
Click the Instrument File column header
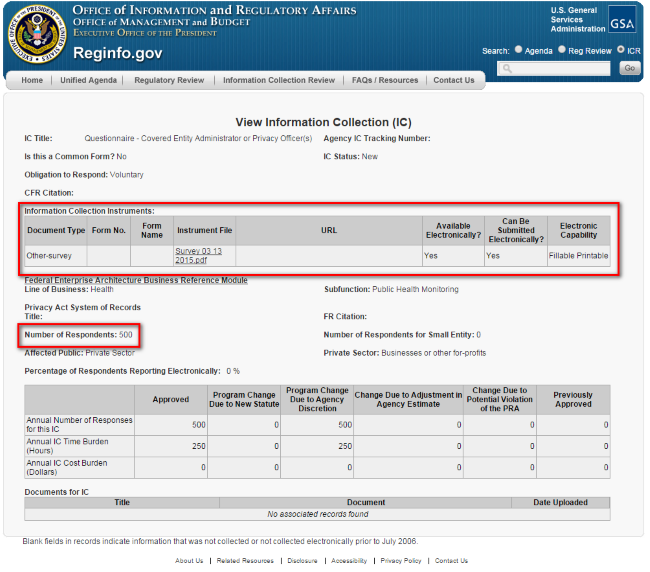point(204,230)
